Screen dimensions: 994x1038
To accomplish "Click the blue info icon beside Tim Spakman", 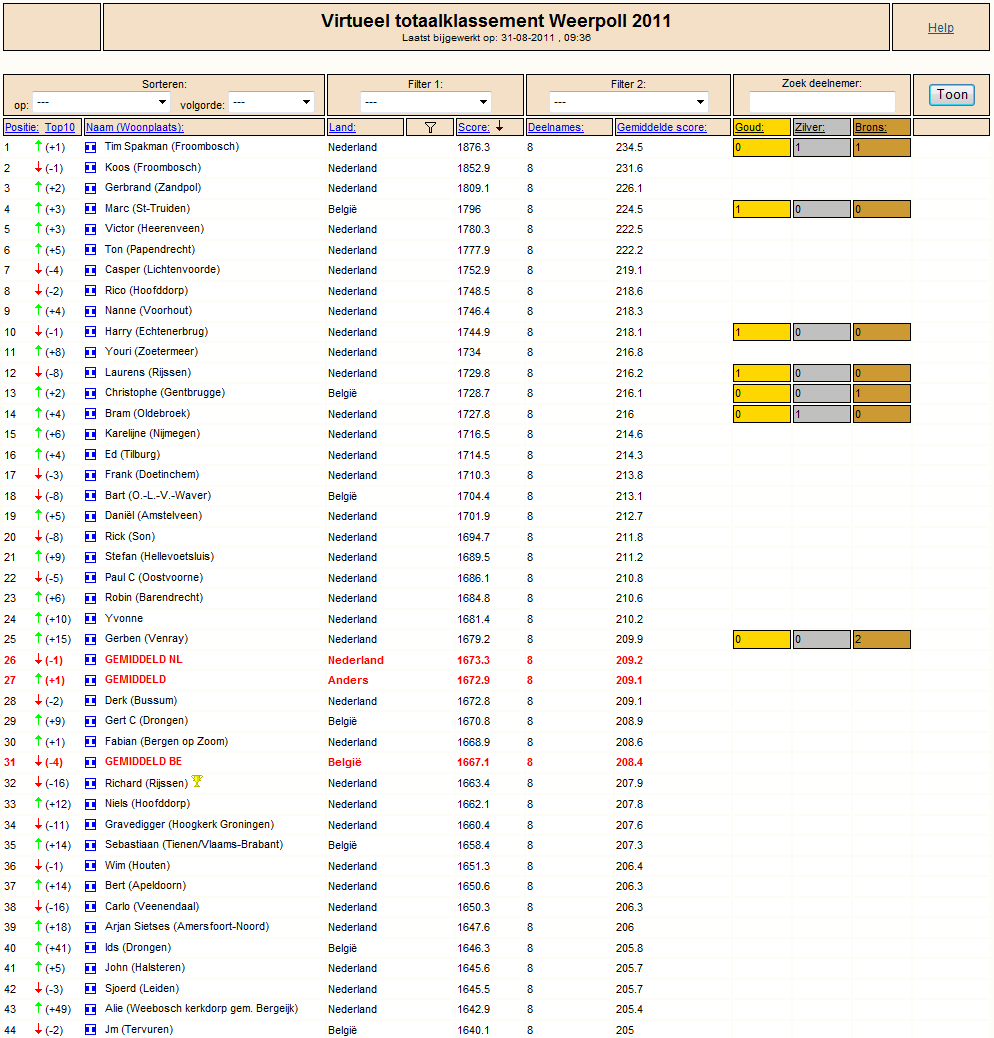I will click(x=91, y=148).
